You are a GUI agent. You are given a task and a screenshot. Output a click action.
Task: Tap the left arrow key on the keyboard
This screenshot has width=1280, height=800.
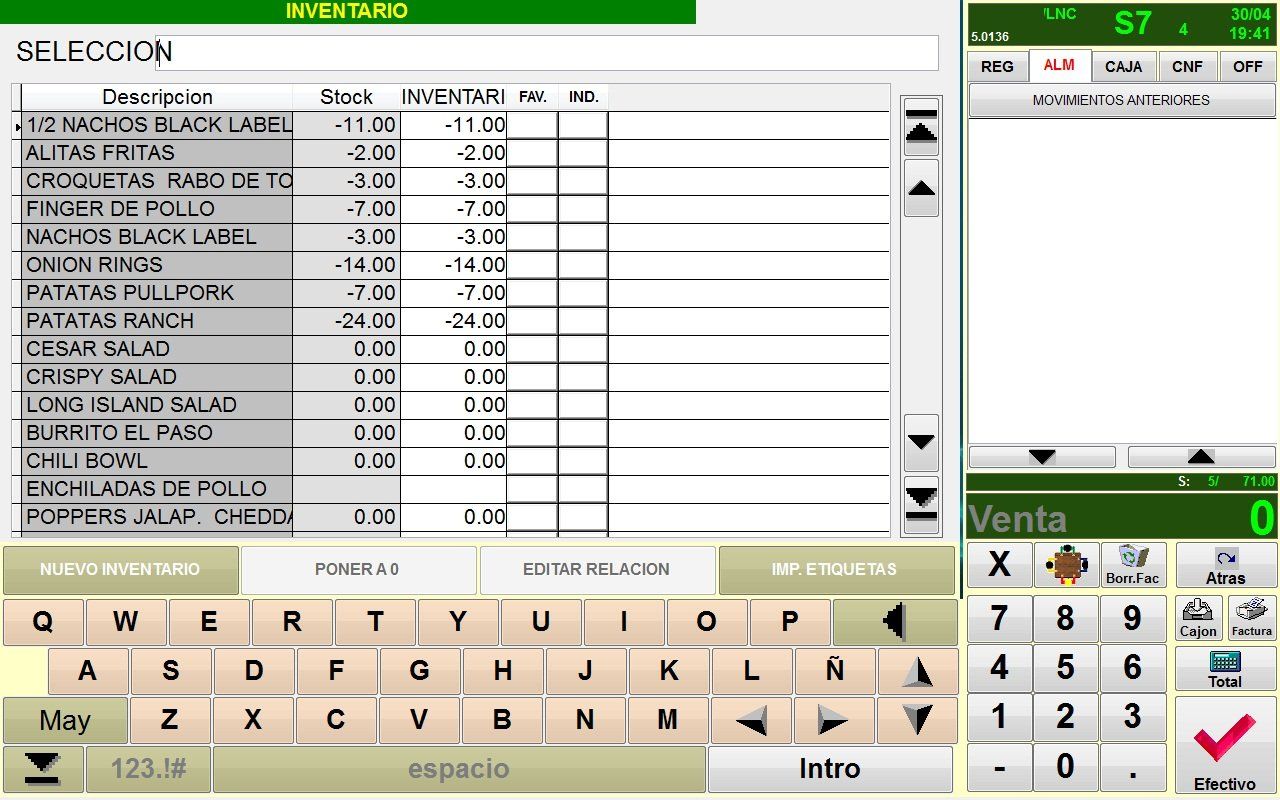click(x=751, y=720)
